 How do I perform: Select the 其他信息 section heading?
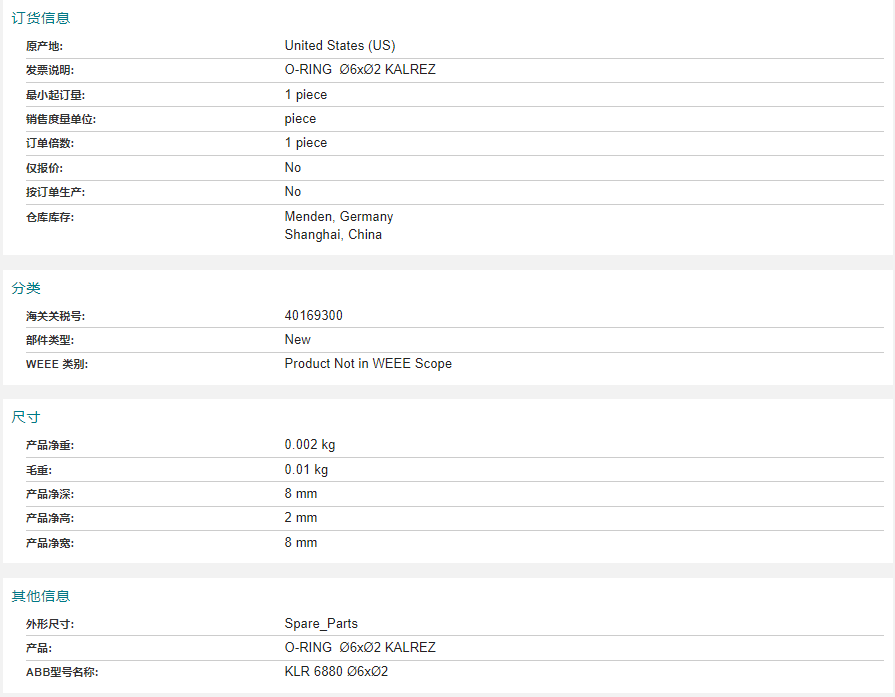tap(41, 597)
